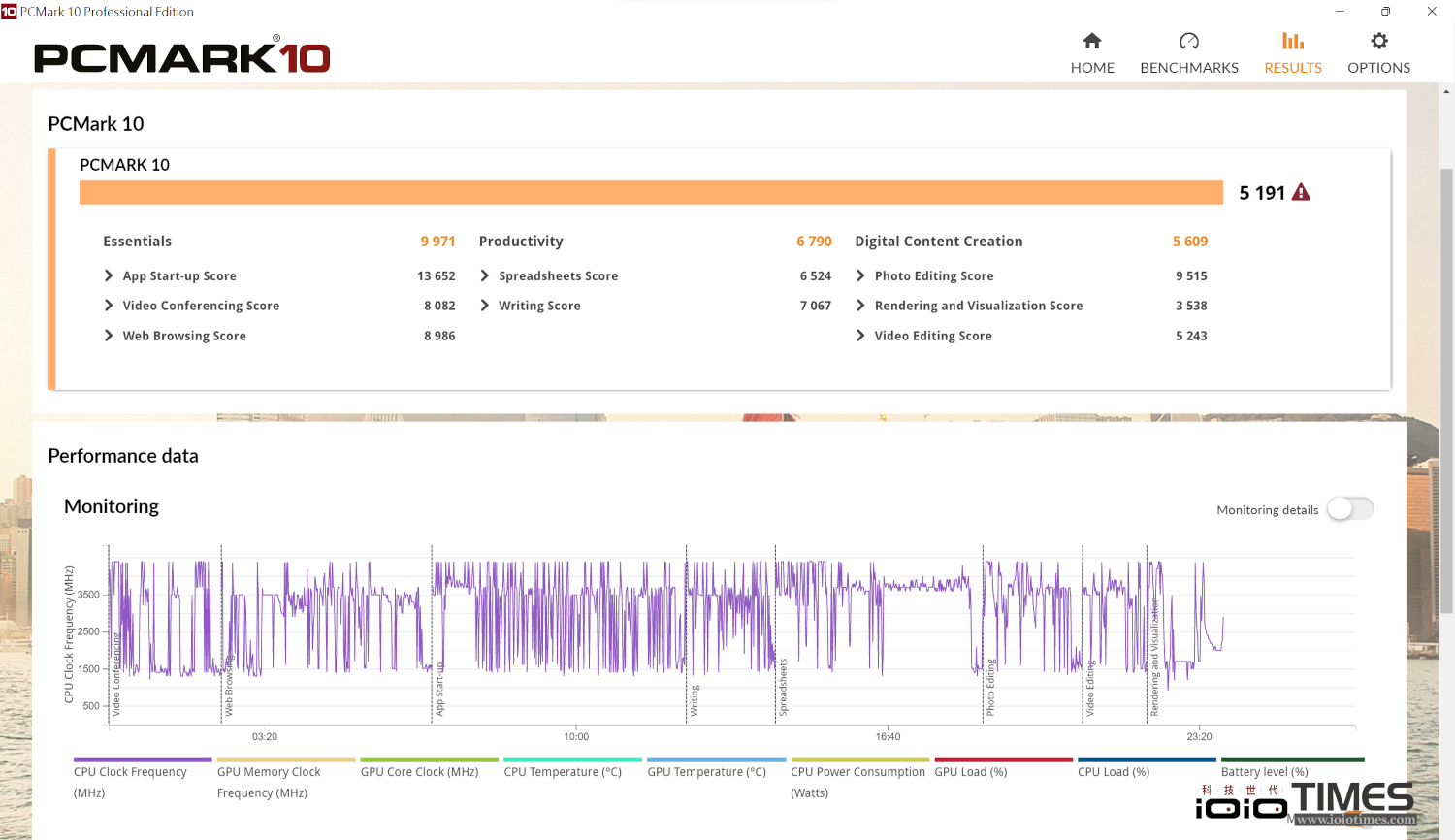This screenshot has width=1455, height=840.
Task: Click the orange PCMARK 10 score bar
Action: [x=651, y=192]
